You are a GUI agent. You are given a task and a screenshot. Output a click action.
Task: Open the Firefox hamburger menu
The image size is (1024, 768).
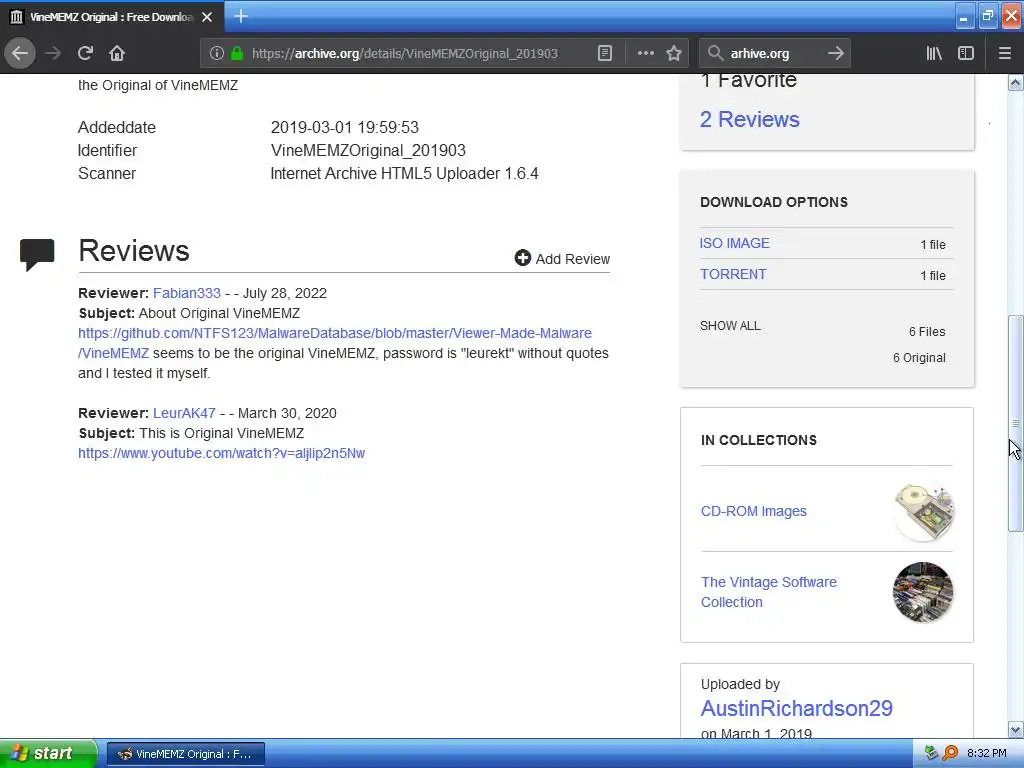[1004, 53]
